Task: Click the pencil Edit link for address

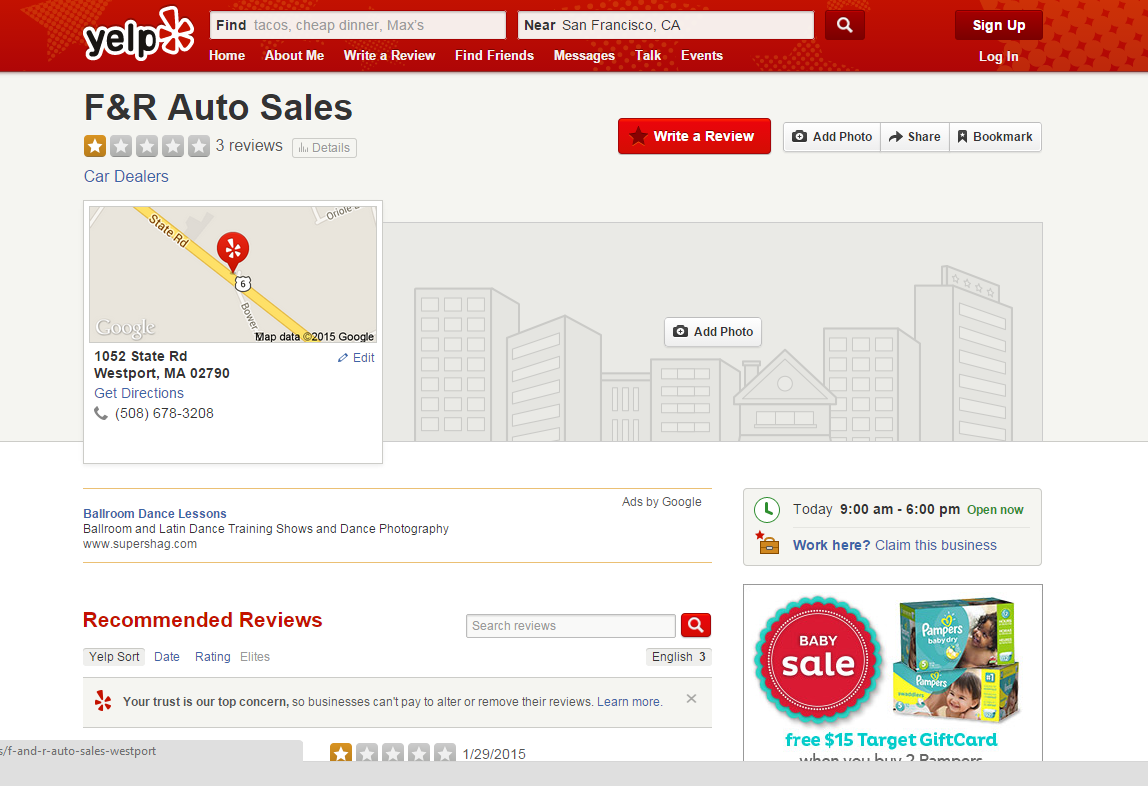Action: pos(356,358)
